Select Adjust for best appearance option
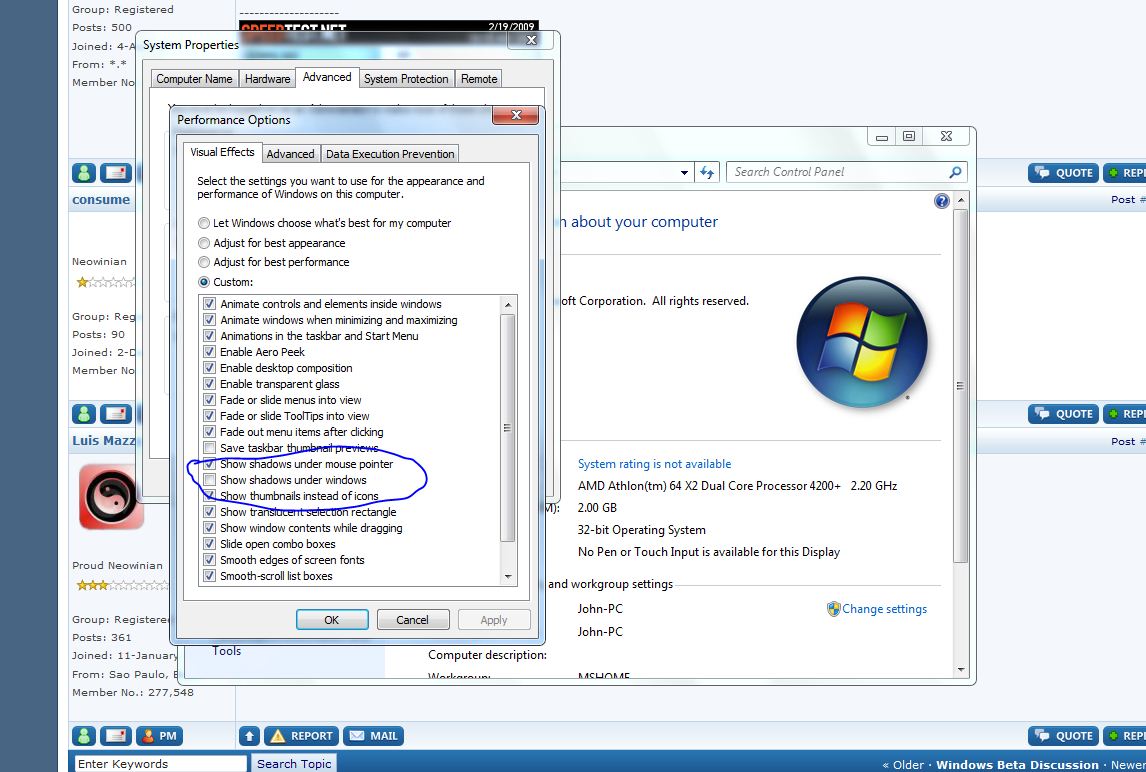Screen dimensions: 1146x772 coord(204,243)
